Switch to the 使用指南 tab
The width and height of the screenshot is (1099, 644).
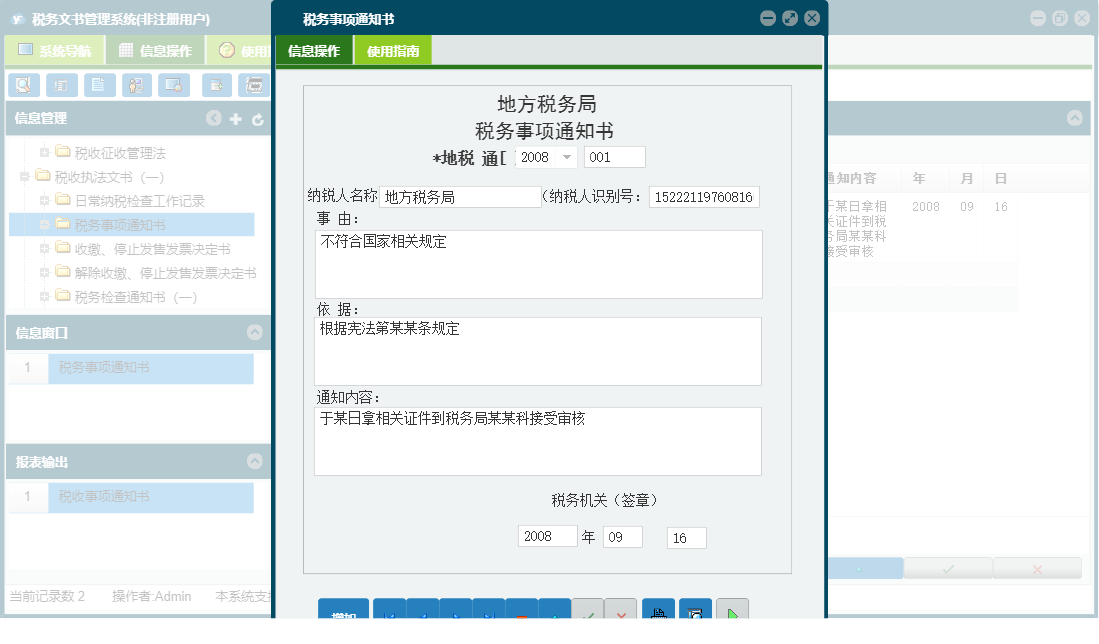click(x=393, y=51)
